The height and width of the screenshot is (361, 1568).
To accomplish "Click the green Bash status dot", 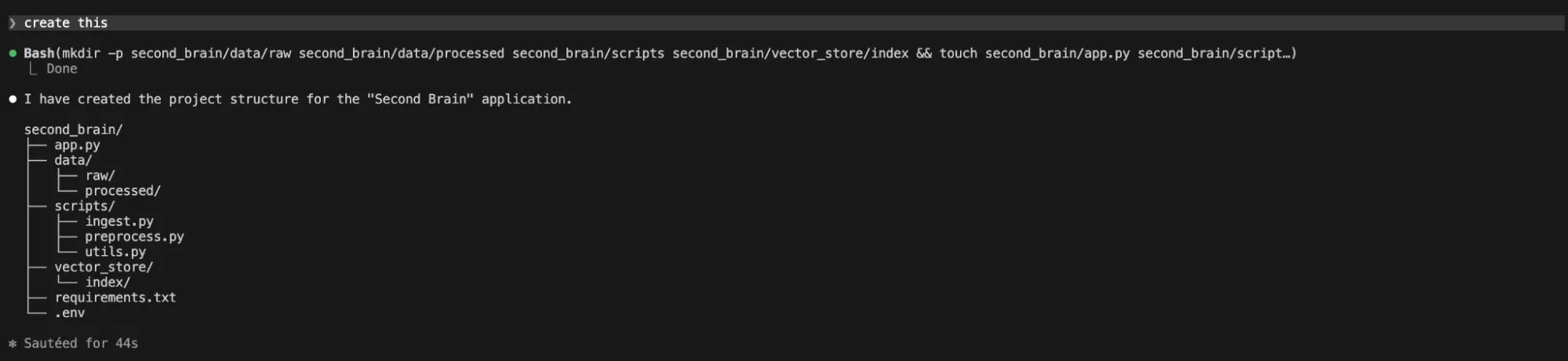I will [13, 53].
